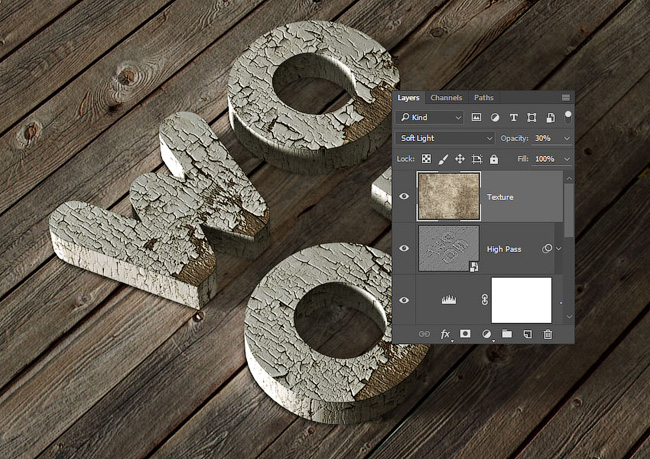The image size is (650, 459).
Task: Click the Texture layer name
Action: [x=500, y=197]
